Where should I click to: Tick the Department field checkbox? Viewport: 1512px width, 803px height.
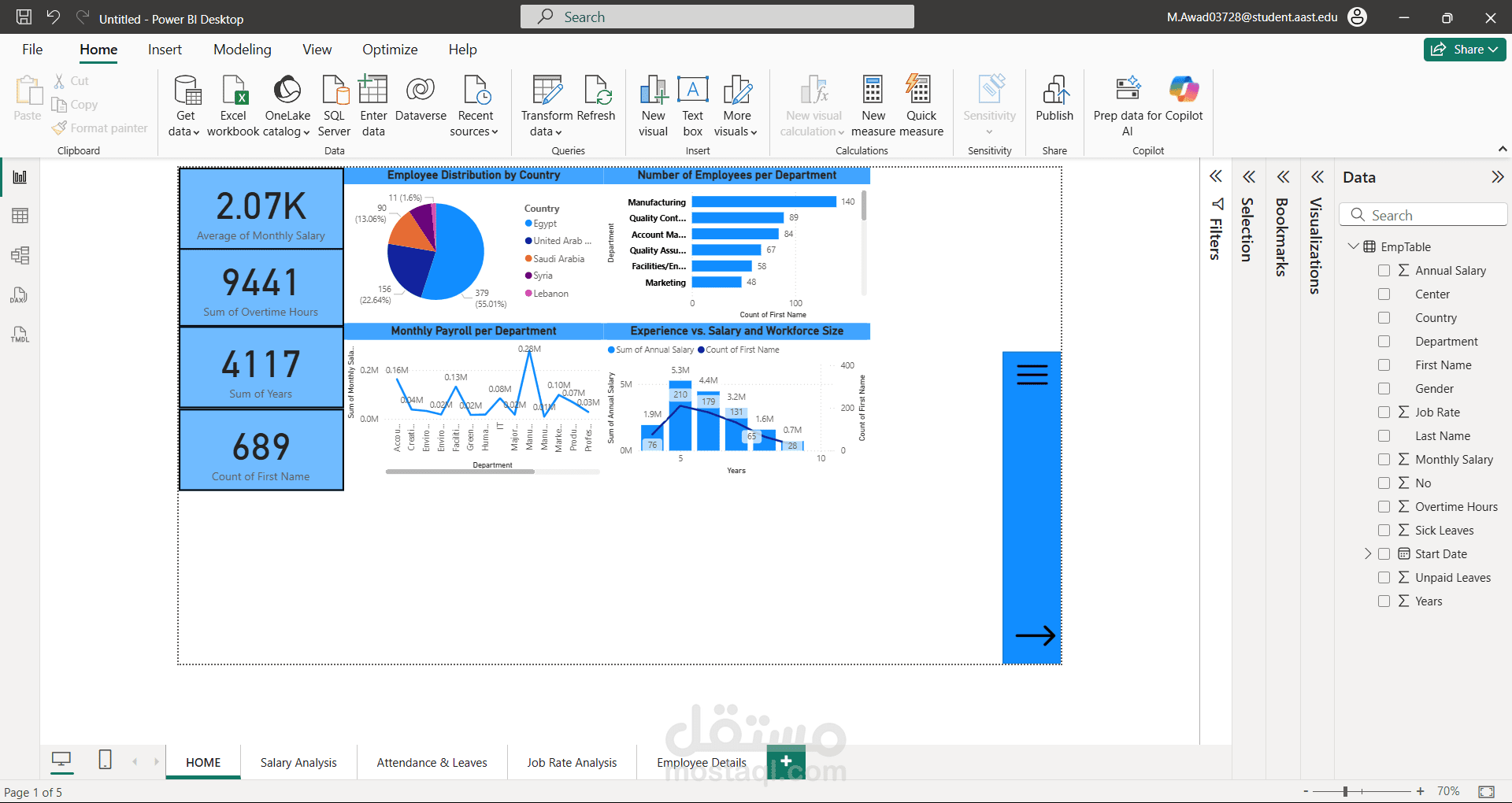1384,342
